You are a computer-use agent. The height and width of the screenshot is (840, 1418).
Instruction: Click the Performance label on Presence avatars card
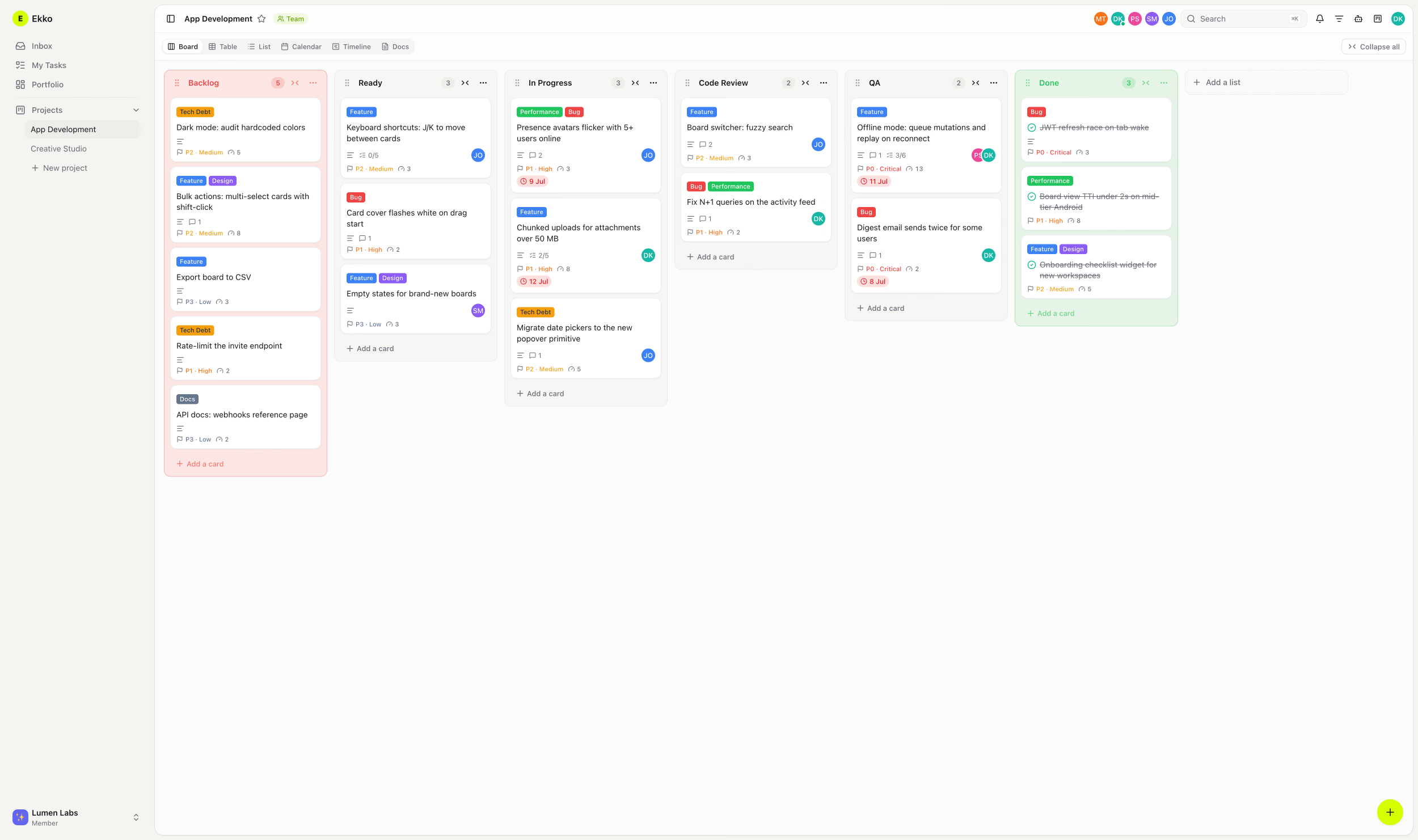point(539,112)
